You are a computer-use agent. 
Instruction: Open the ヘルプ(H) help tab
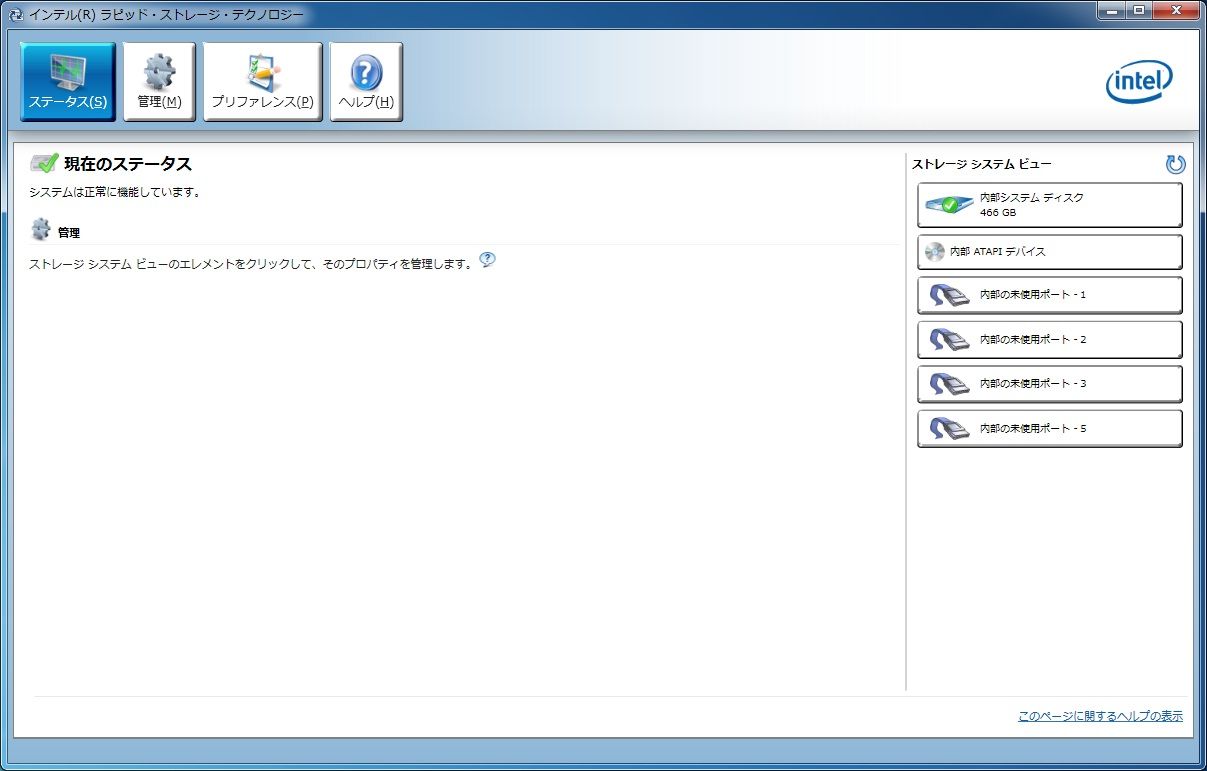pos(366,82)
